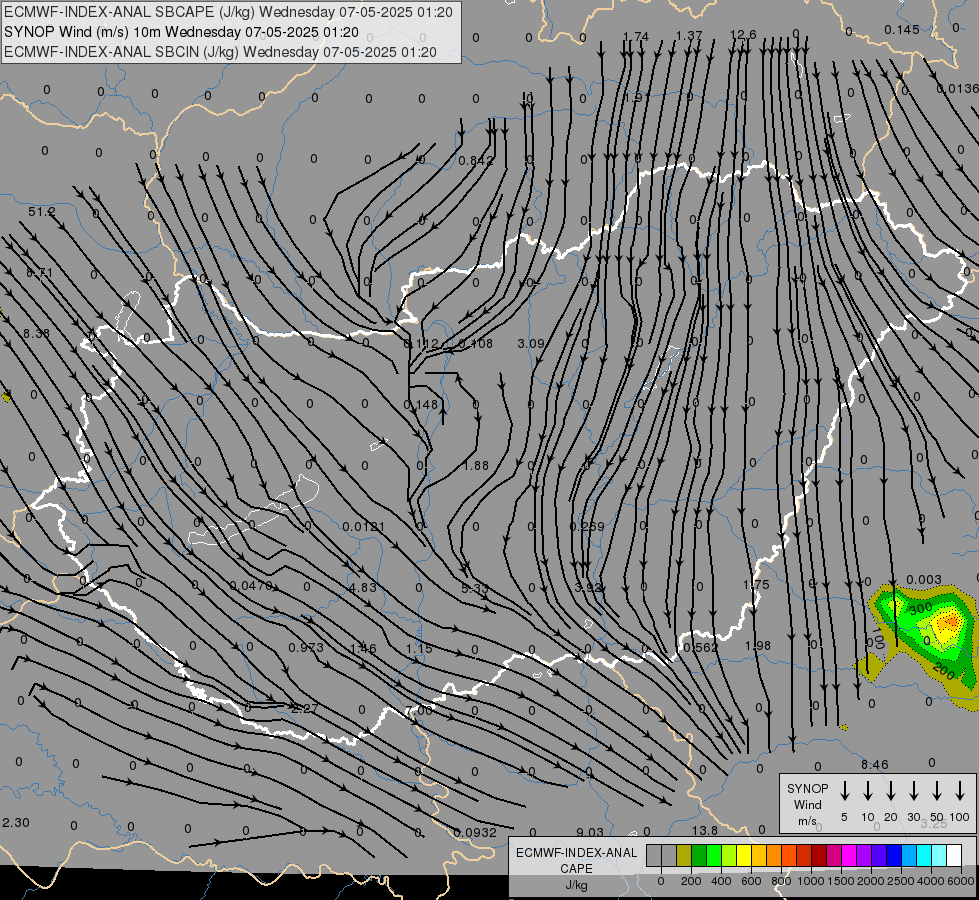
Task: Click the 6000 tick label on CAPE scale
Action: click(962, 881)
